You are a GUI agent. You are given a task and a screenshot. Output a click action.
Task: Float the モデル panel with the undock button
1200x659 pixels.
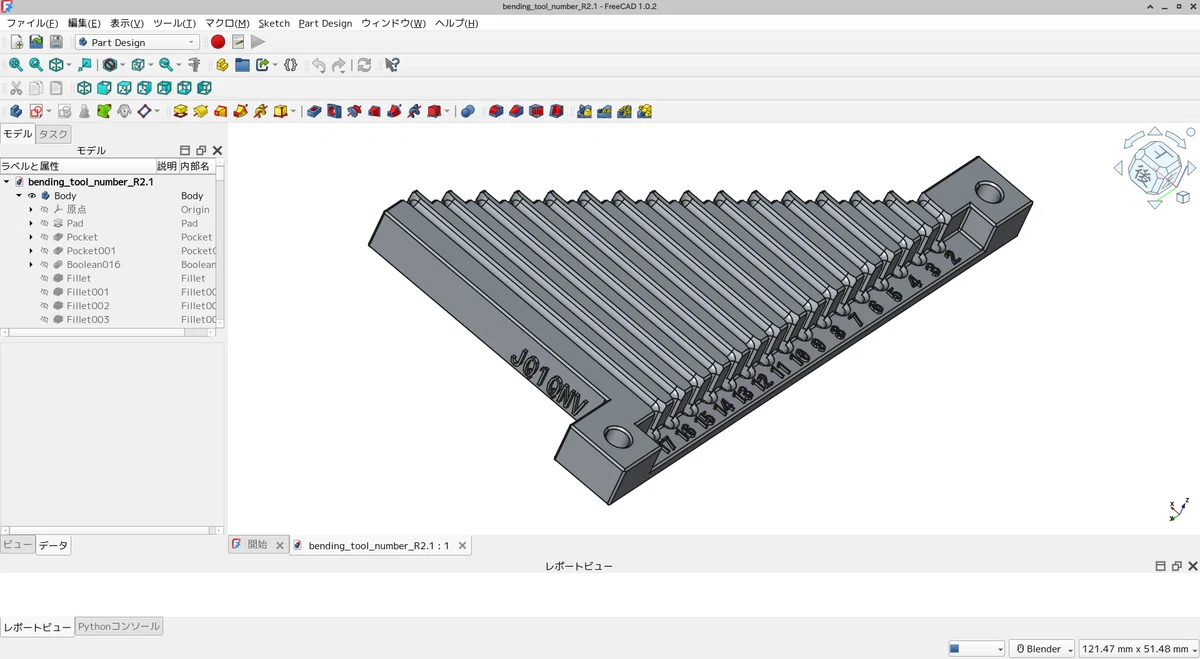[x=201, y=151]
